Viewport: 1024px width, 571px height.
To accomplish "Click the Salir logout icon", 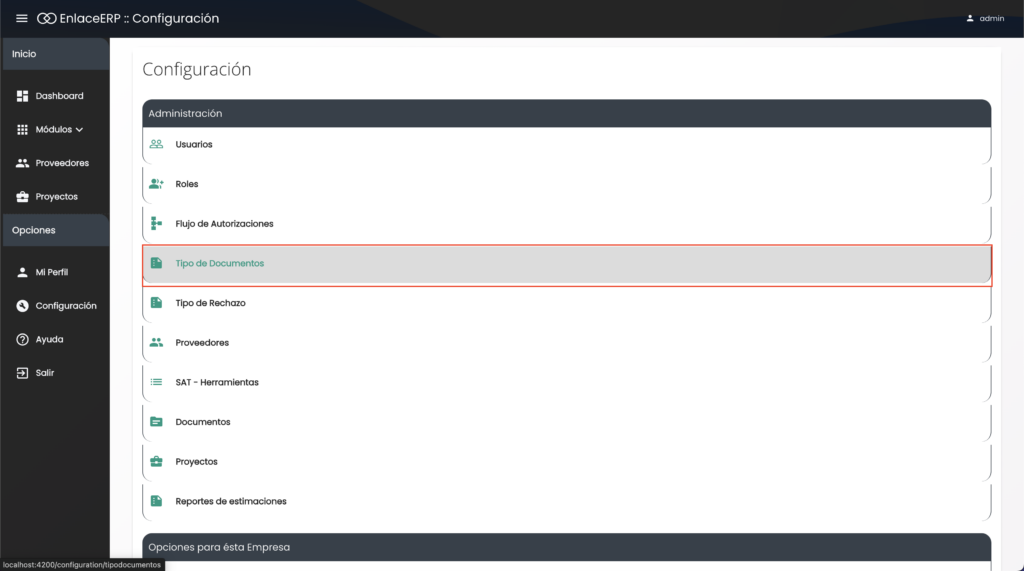I will (x=22, y=373).
